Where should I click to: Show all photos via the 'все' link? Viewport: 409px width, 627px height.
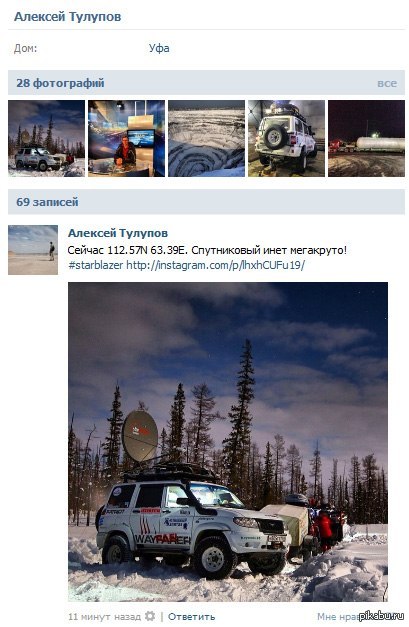tap(387, 83)
